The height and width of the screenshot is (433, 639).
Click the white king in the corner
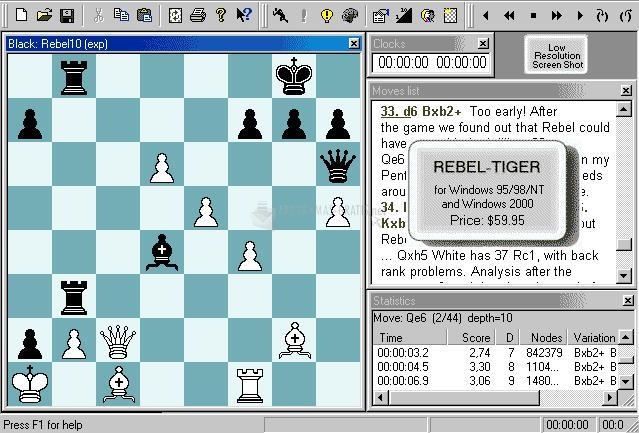click(30, 384)
